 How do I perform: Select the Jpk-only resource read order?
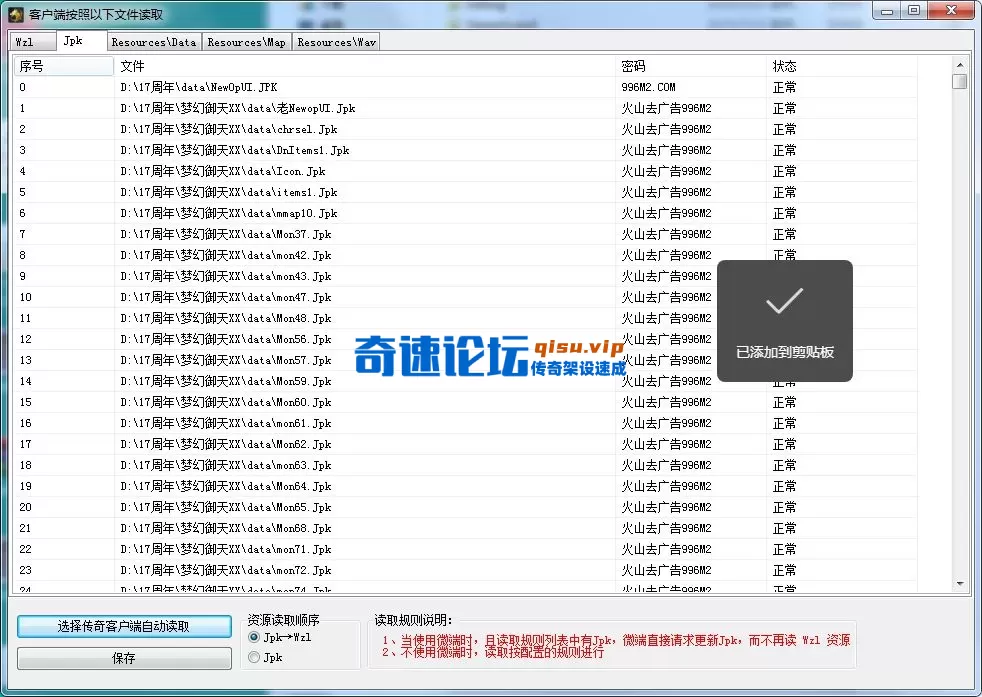click(254, 657)
